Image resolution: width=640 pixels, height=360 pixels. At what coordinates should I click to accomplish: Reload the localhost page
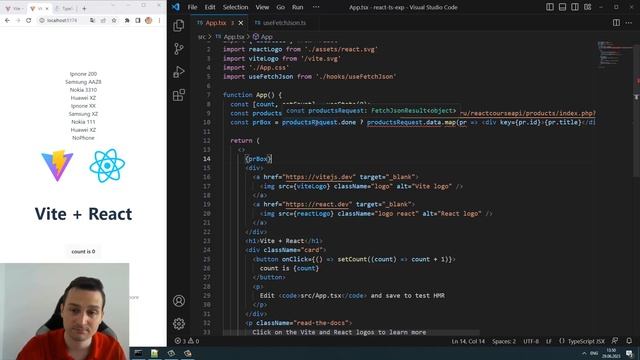click(x=29, y=20)
